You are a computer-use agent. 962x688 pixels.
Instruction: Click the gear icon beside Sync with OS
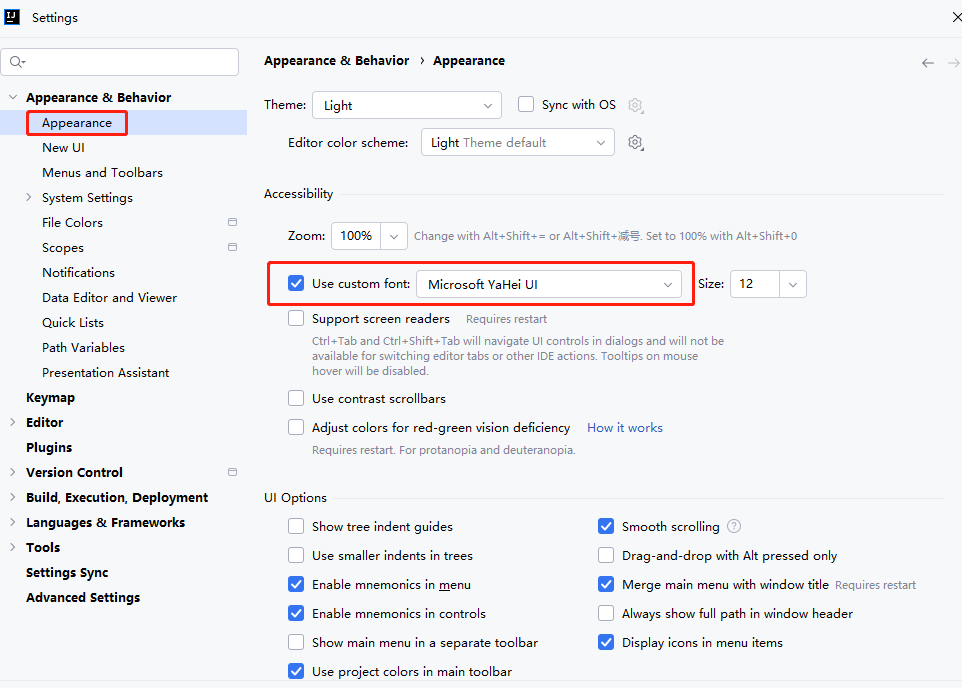pyautogui.click(x=635, y=105)
